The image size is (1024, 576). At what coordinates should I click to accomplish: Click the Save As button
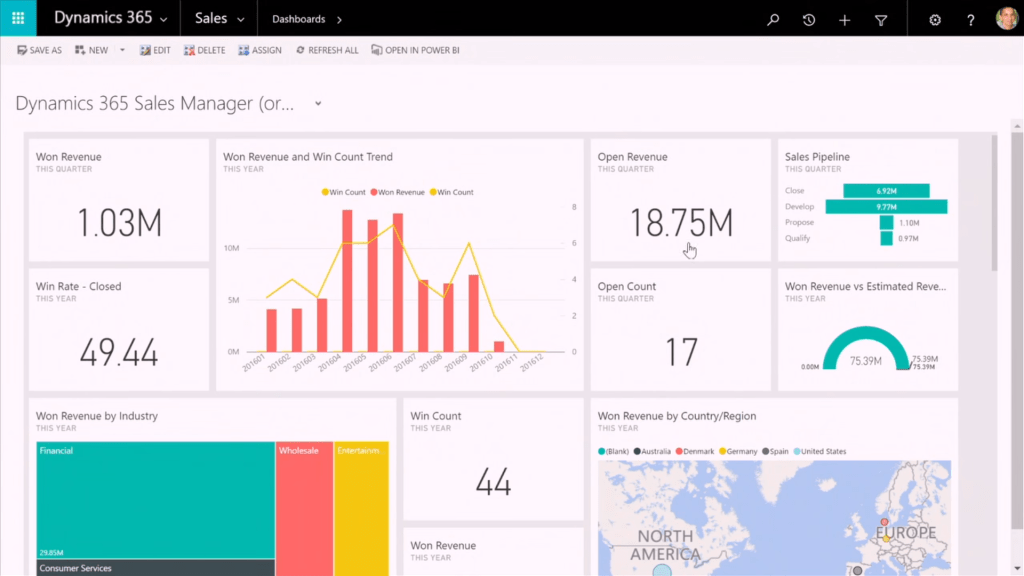point(39,49)
